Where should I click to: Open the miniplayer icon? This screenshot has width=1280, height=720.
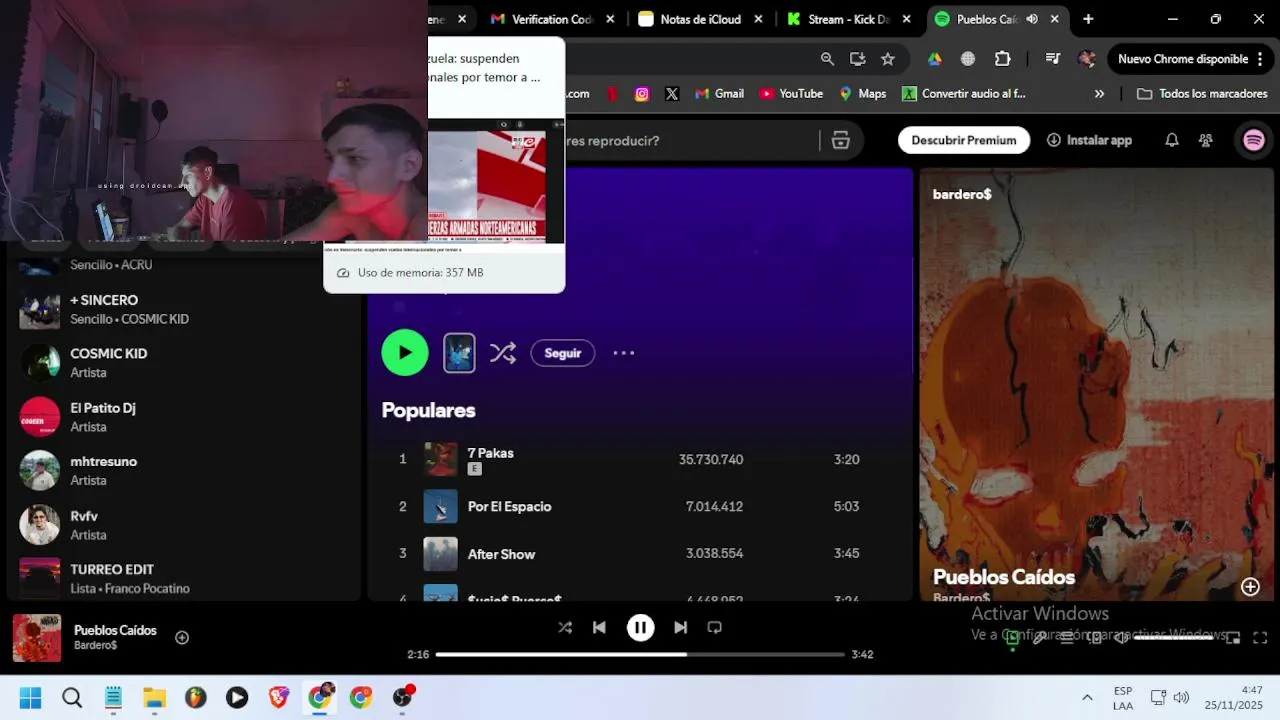point(1233,638)
